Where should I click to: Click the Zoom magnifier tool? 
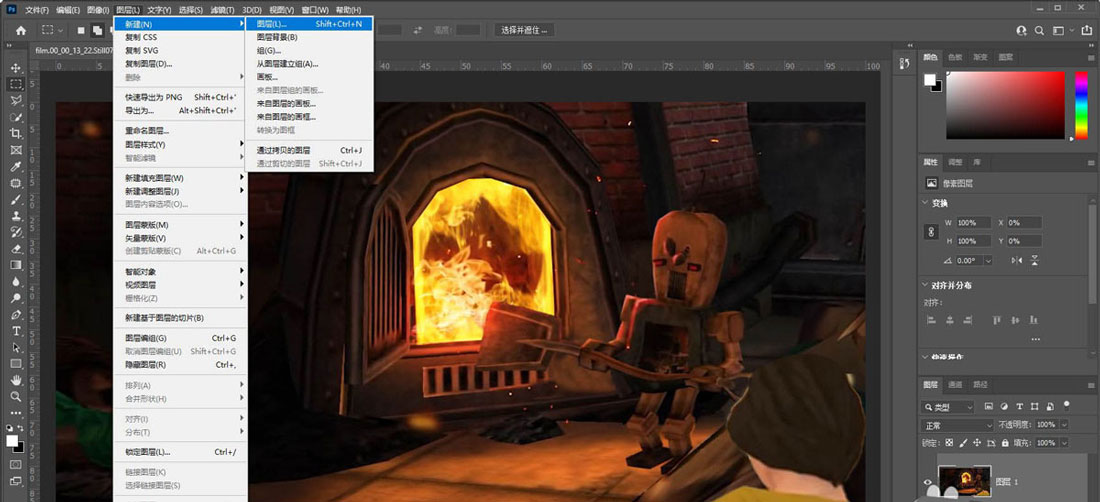pyautogui.click(x=16, y=397)
